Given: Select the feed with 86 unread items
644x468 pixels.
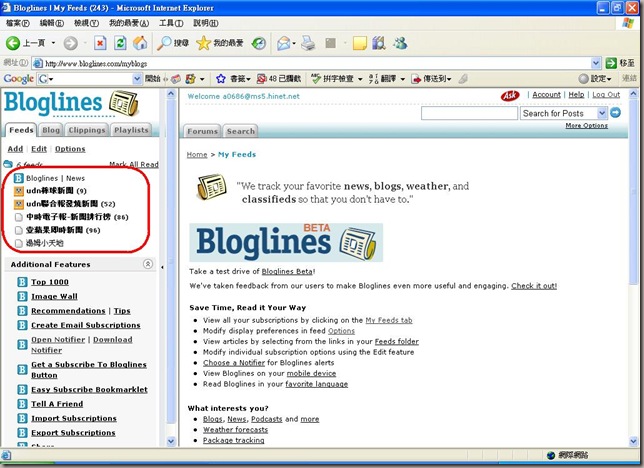Looking at the screenshot, I should point(77,217).
